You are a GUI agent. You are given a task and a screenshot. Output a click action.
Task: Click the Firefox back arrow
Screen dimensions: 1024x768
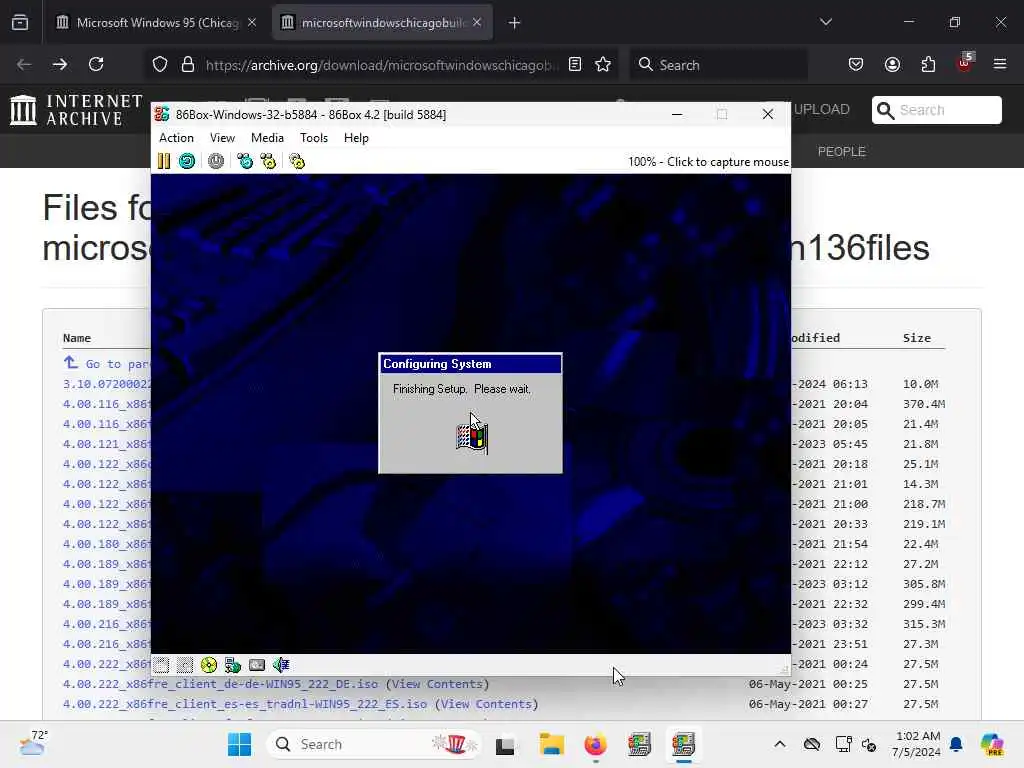click(24, 64)
